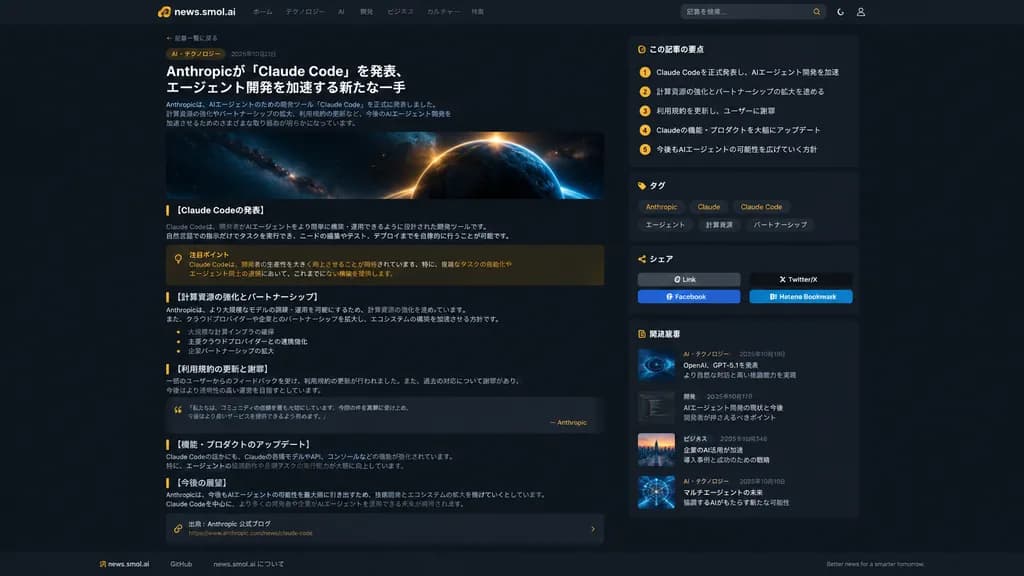Click the news.smol.ai logo in the header
Screen dimensions: 1024x576
pos(197,12)
